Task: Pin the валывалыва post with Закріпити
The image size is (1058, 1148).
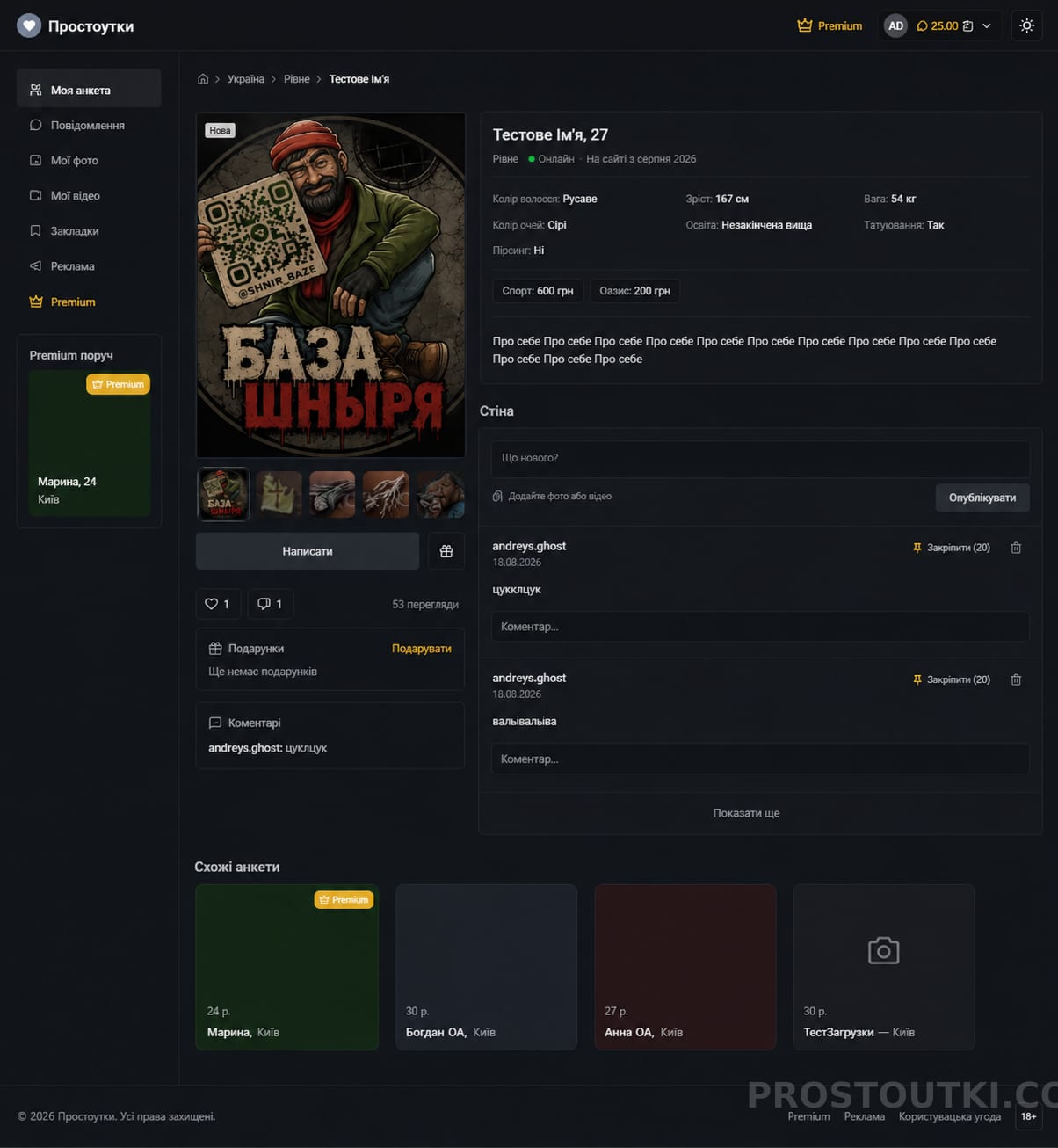Action: (952, 679)
